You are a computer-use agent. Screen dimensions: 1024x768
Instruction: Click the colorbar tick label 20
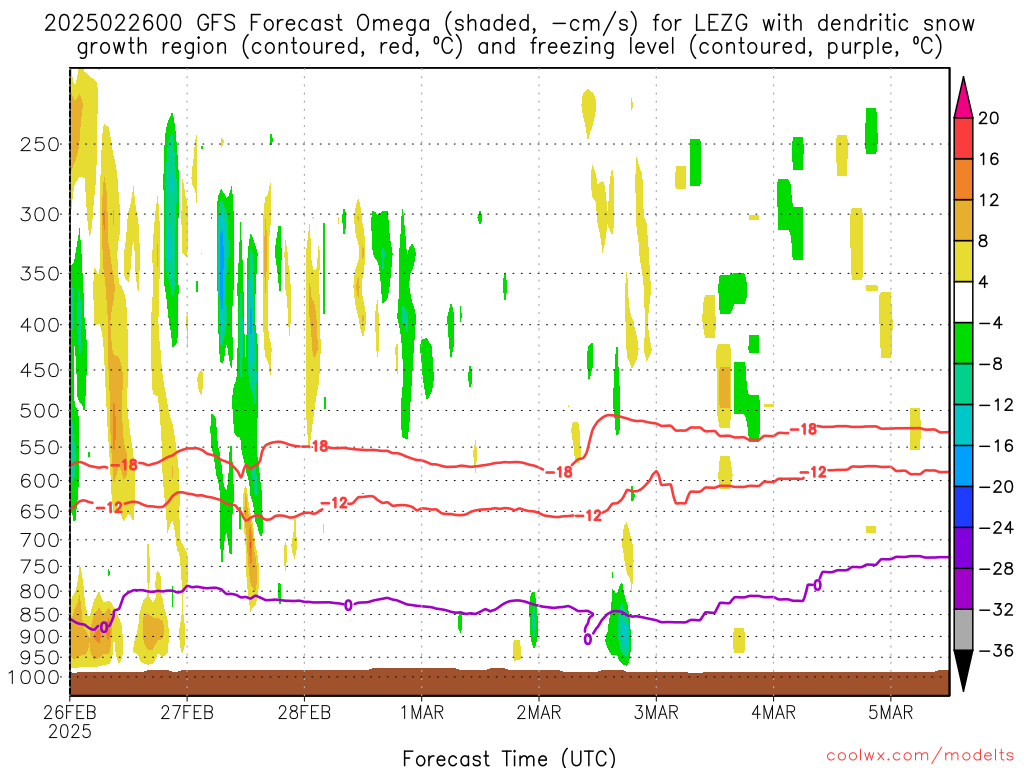click(x=989, y=118)
